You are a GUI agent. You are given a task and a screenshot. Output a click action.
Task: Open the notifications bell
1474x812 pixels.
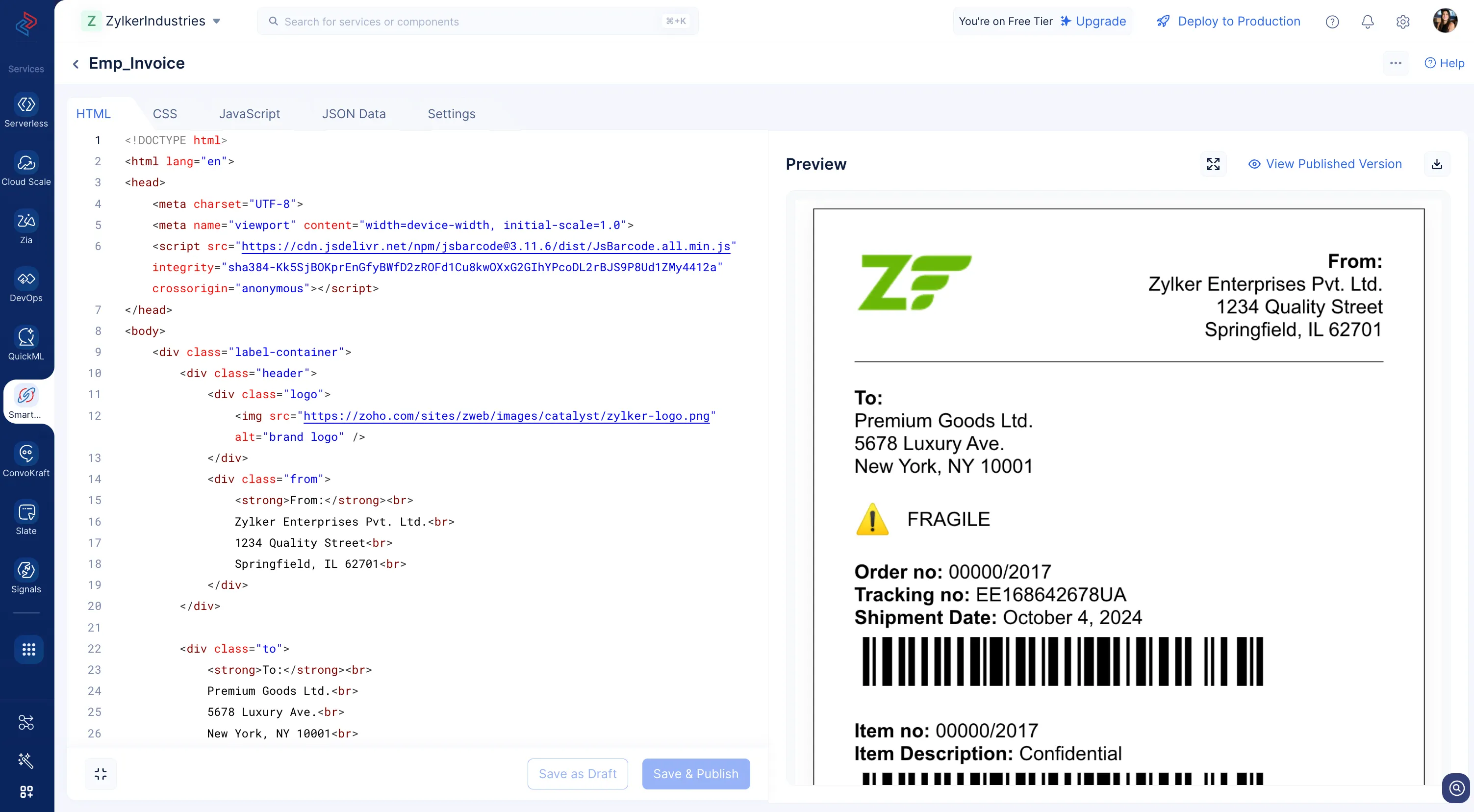(x=1368, y=21)
